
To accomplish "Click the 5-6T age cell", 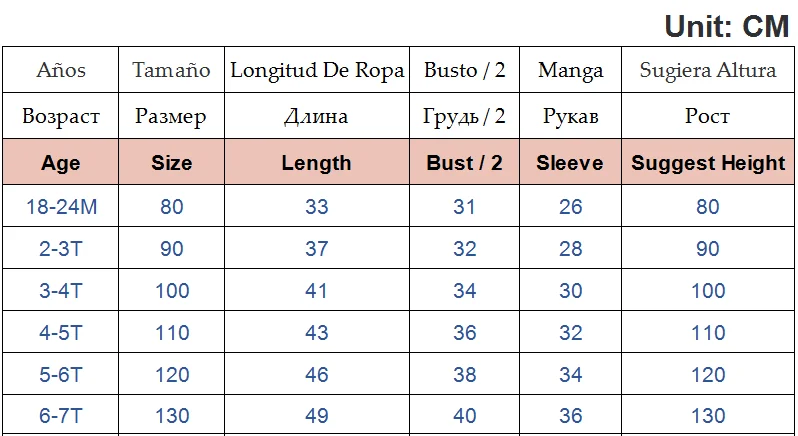I will click(61, 375).
